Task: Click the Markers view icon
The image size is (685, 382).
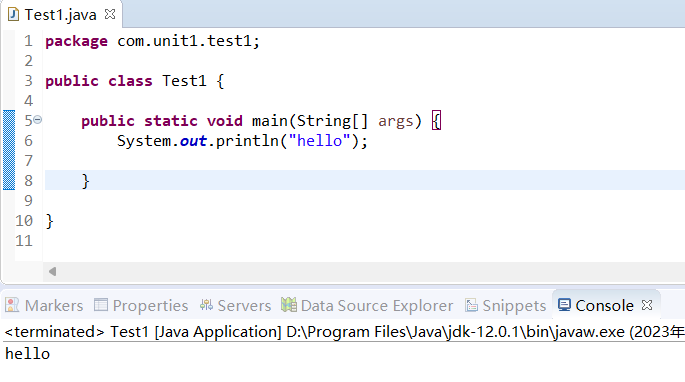Action: click(x=12, y=305)
